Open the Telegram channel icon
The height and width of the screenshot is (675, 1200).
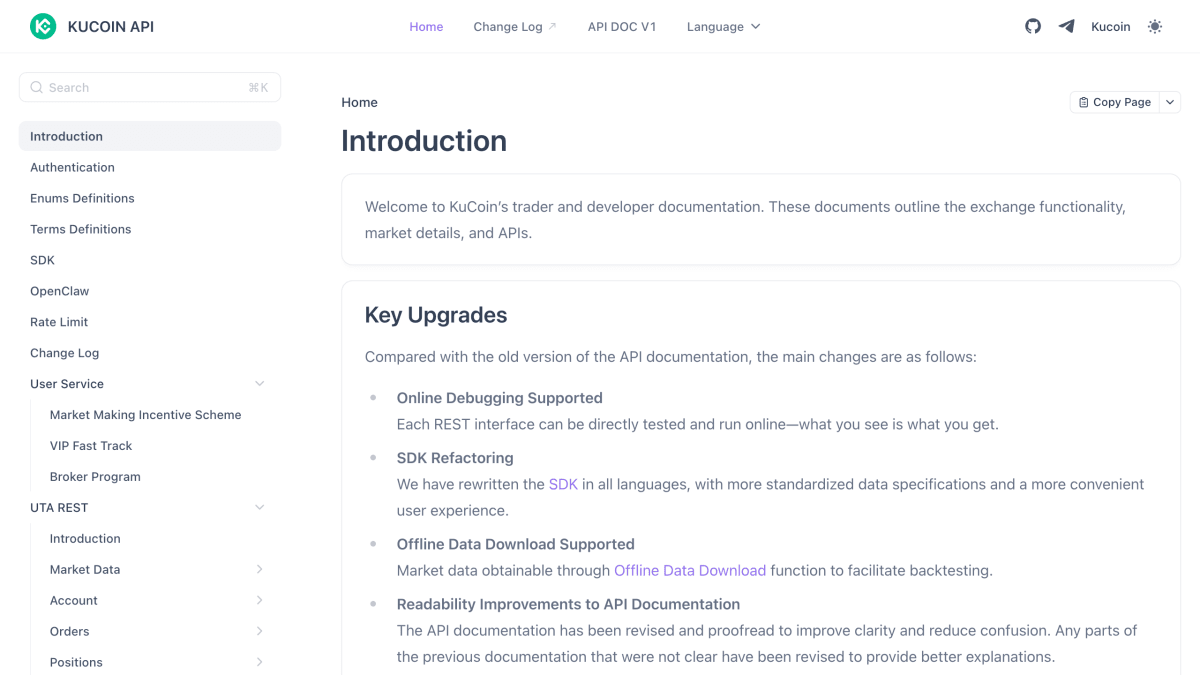coord(1067,26)
